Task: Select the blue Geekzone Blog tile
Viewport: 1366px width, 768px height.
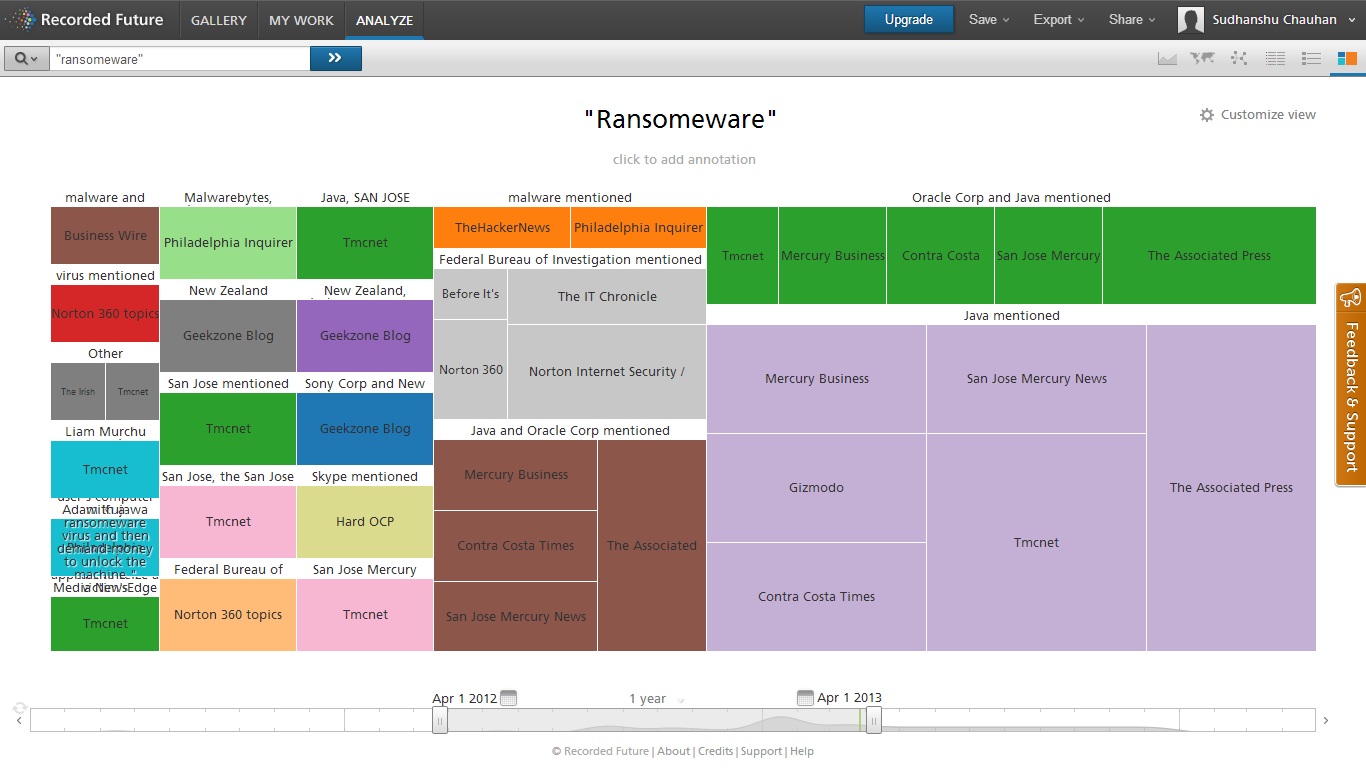Action: [x=365, y=428]
